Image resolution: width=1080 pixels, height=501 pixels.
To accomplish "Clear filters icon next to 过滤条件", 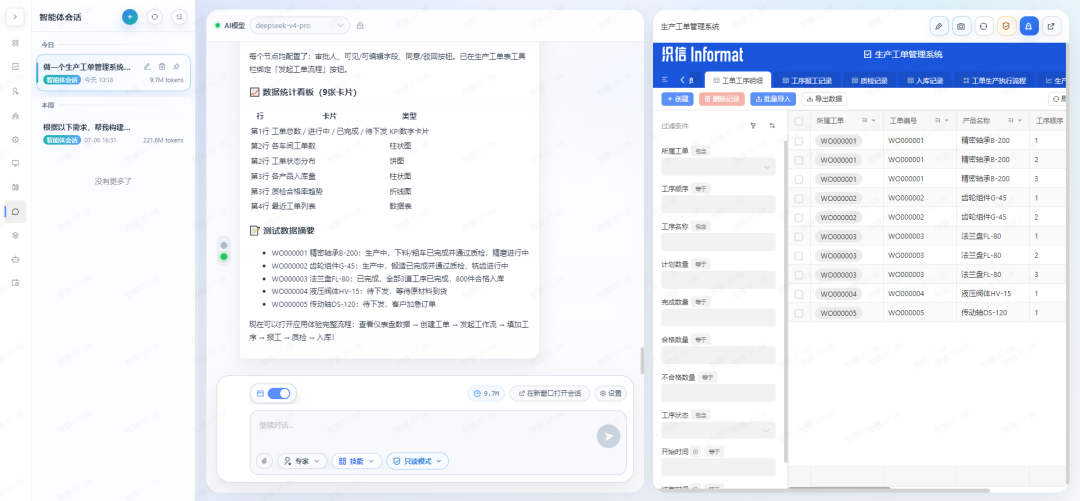I will point(754,126).
